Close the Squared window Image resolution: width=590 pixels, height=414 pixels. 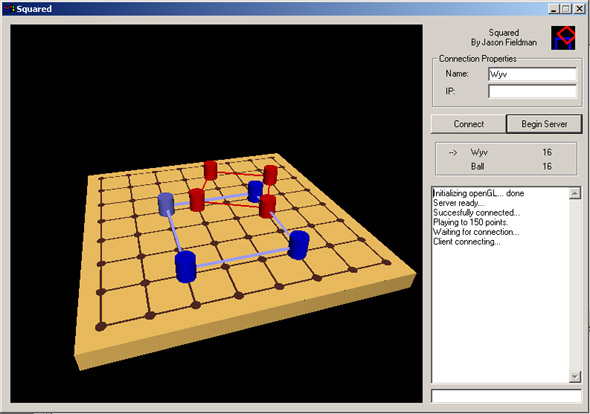579,9
